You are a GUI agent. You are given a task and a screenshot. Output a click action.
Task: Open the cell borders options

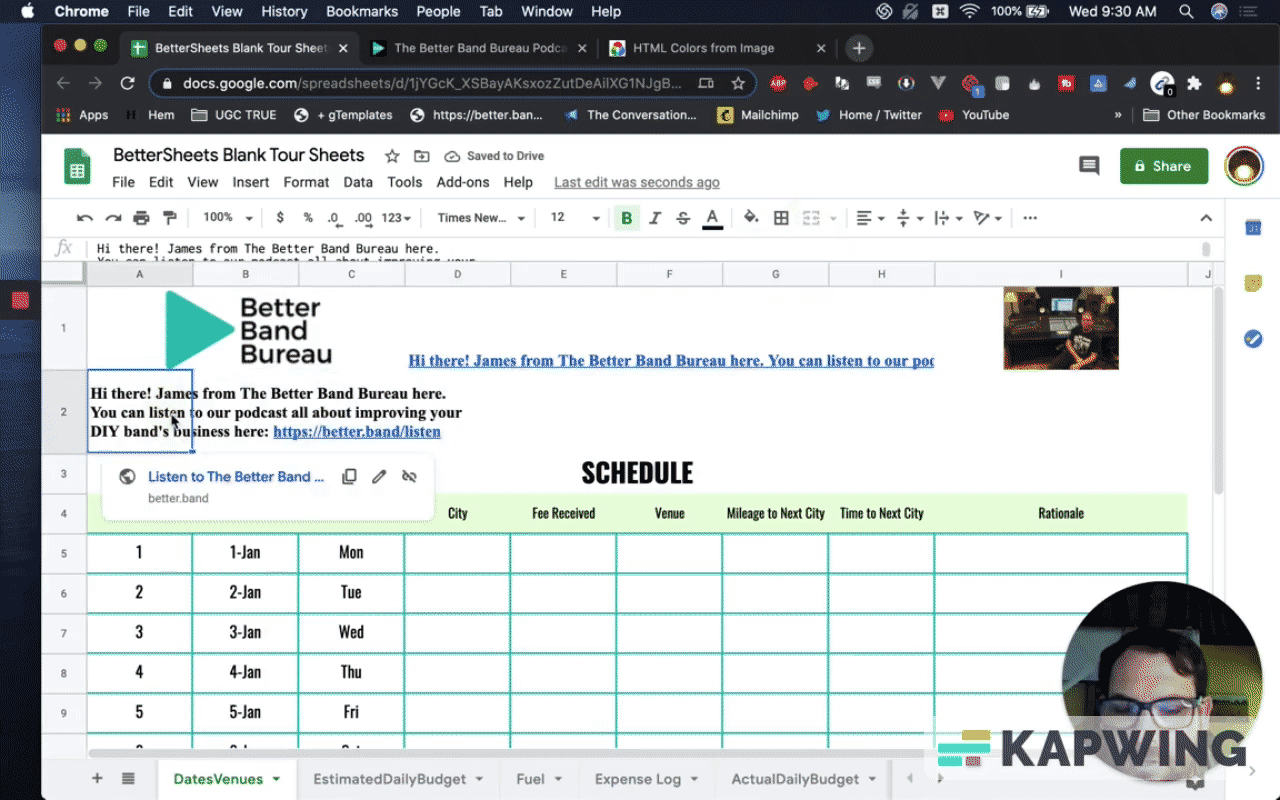pyautogui.click(x=781, y=218)
